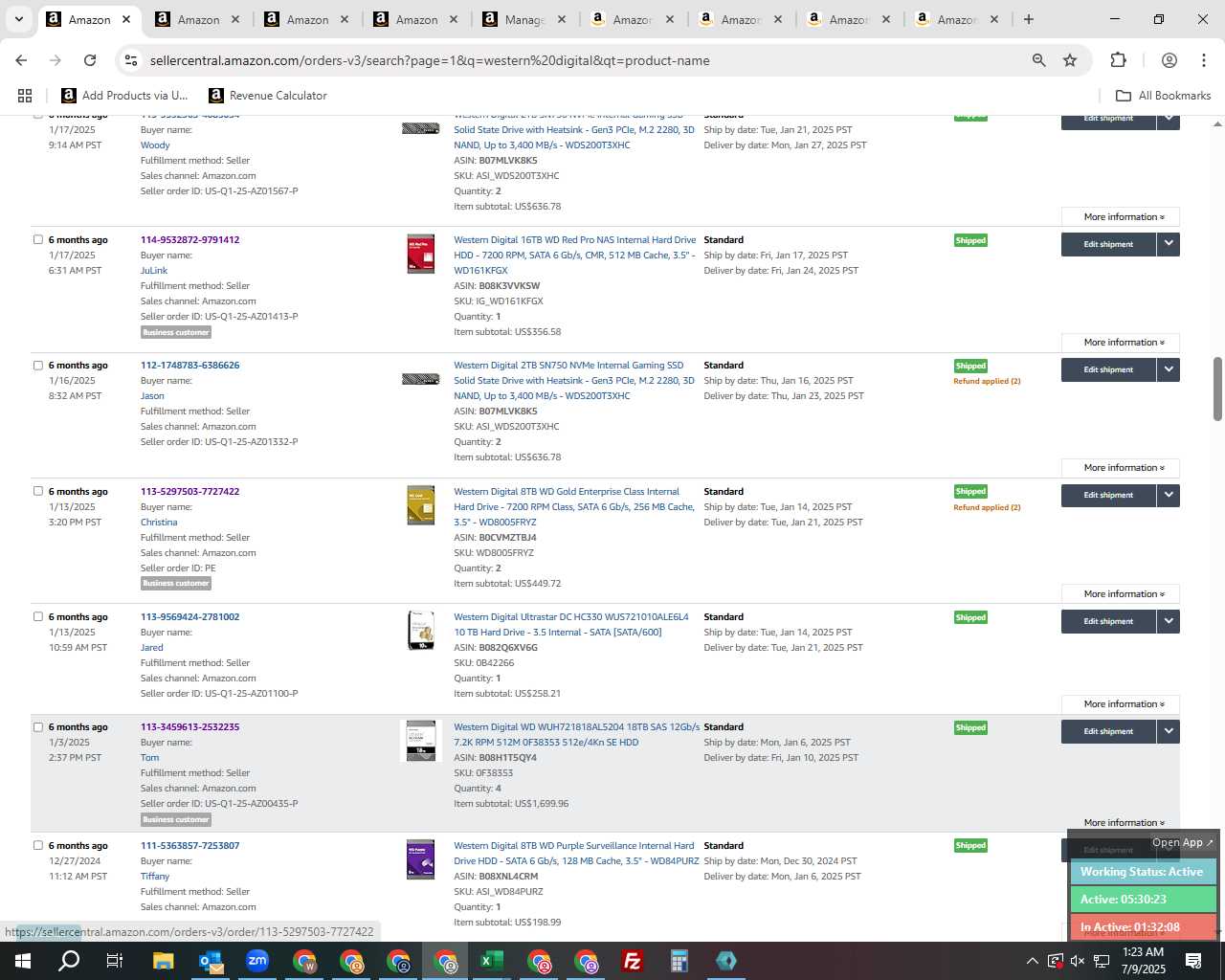1225x980 pixels.
Task: Click WD Gold drive thumbnail
Action: (x=421, y=505)
